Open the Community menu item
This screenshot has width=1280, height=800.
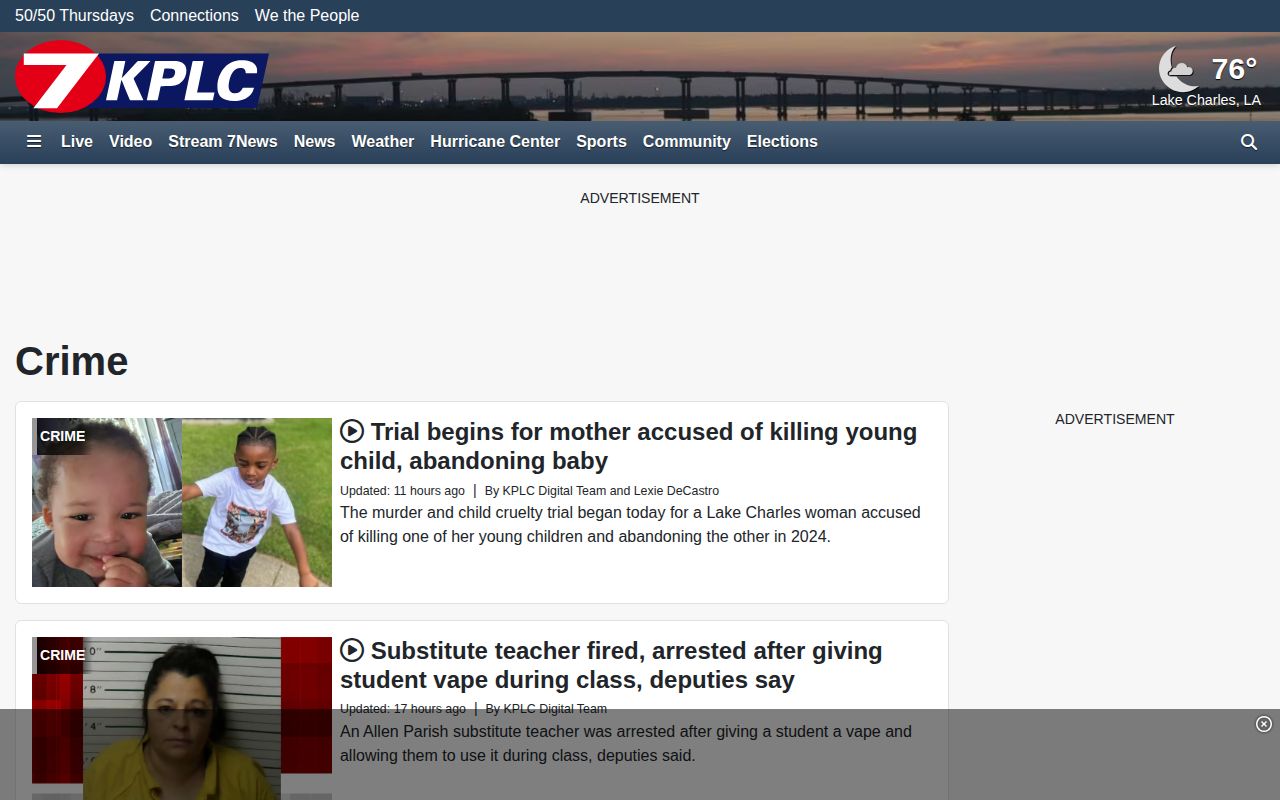[x=686, y=141]
